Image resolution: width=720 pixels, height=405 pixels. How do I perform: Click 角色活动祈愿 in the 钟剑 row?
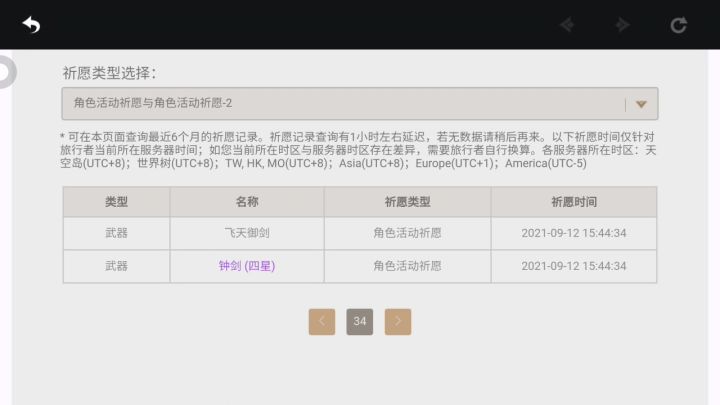pos(407,266)
